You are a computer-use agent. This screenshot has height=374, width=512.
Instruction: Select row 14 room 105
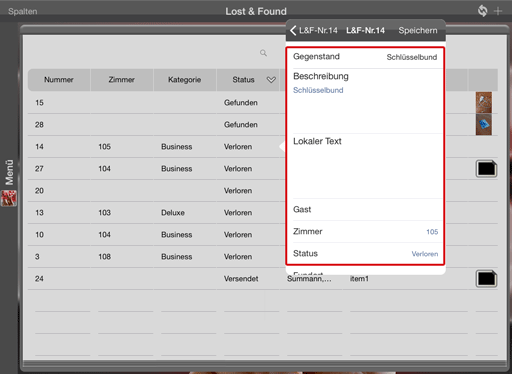click(104, 147)
